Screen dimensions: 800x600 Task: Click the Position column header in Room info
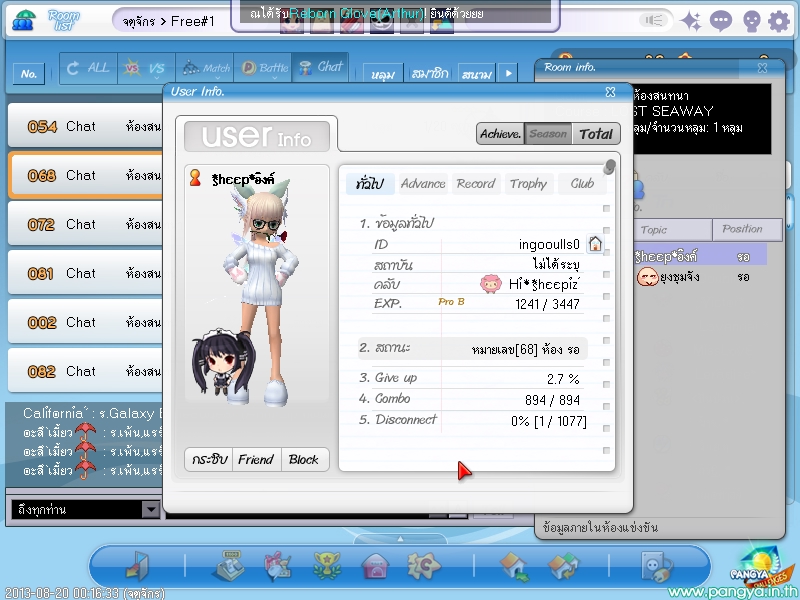[x=747, y=230]
